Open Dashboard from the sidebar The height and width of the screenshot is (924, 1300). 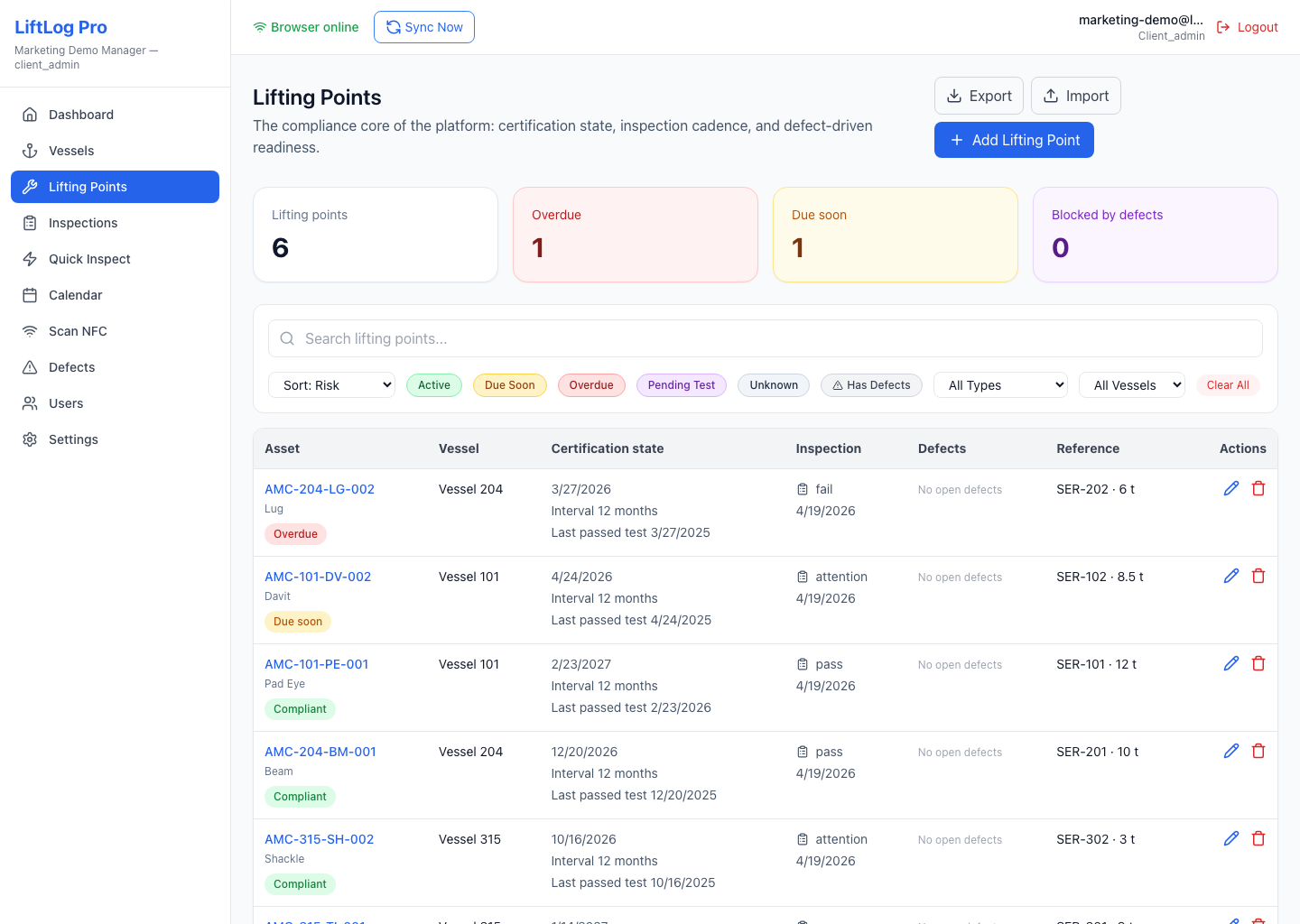pyautogui.click(x=115, y=115)
